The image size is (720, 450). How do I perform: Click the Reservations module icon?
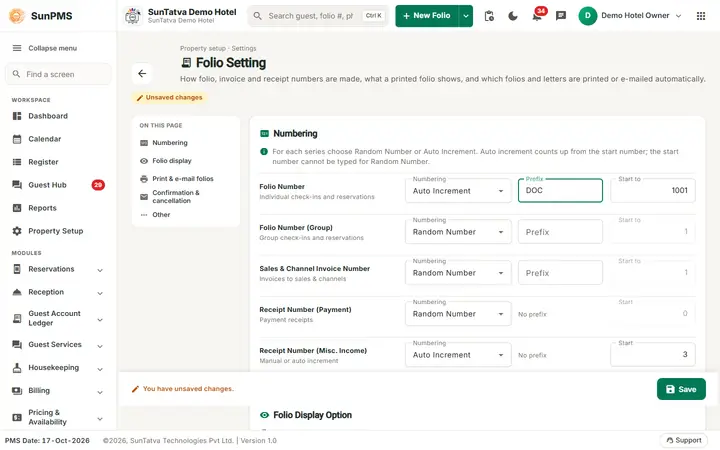coord(17,269)
